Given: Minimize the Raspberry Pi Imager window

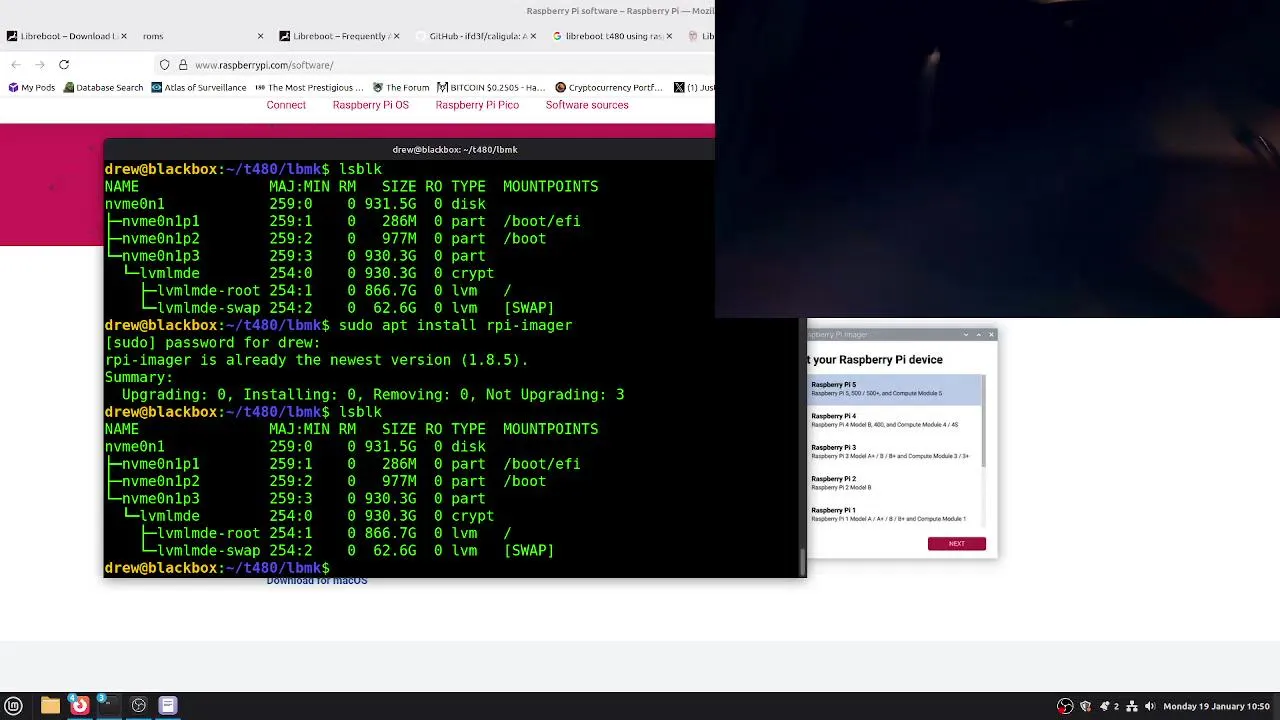Looking at the screenshot, I should [966, 335].
